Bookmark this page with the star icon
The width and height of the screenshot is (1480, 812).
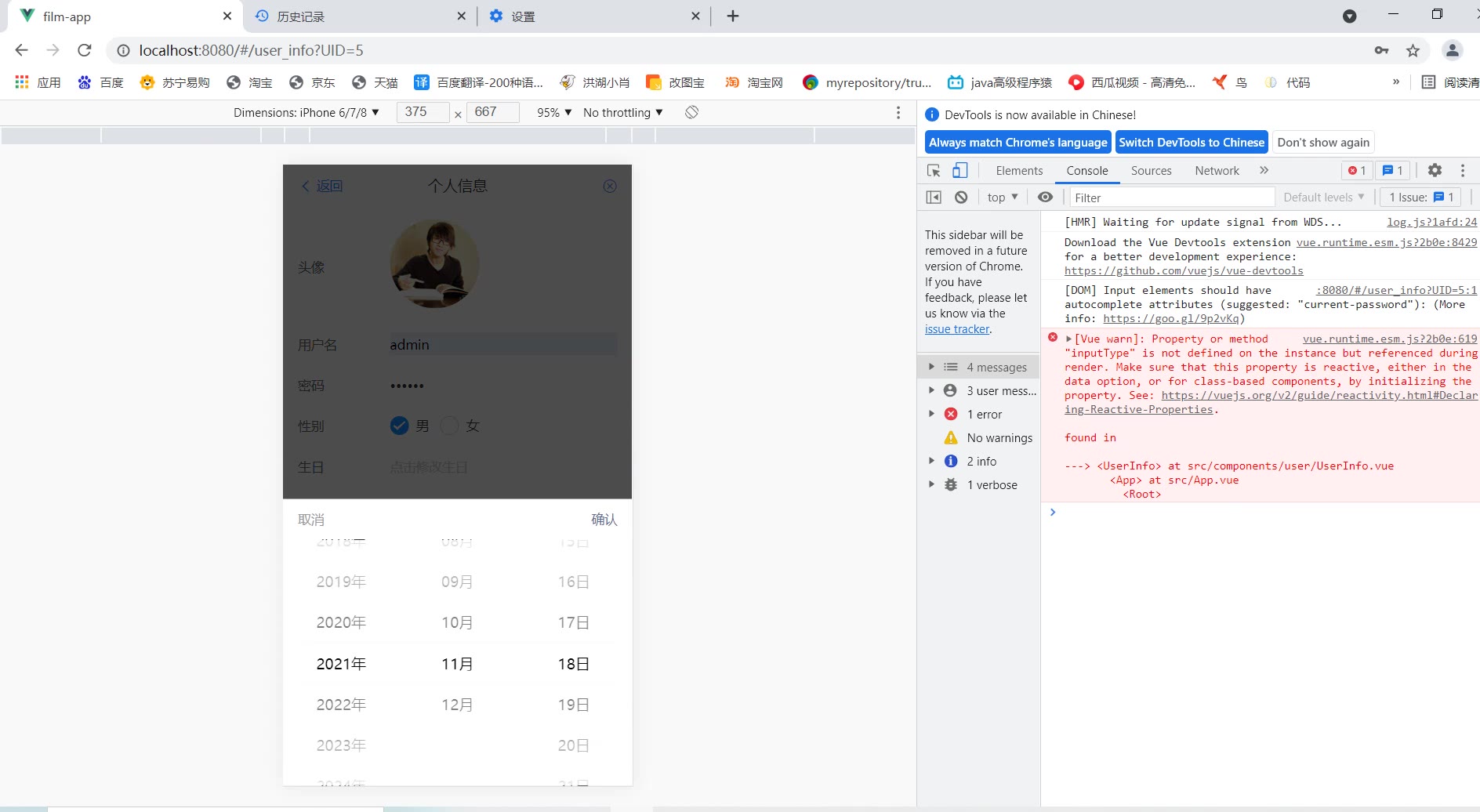(x=1413, y=50)
